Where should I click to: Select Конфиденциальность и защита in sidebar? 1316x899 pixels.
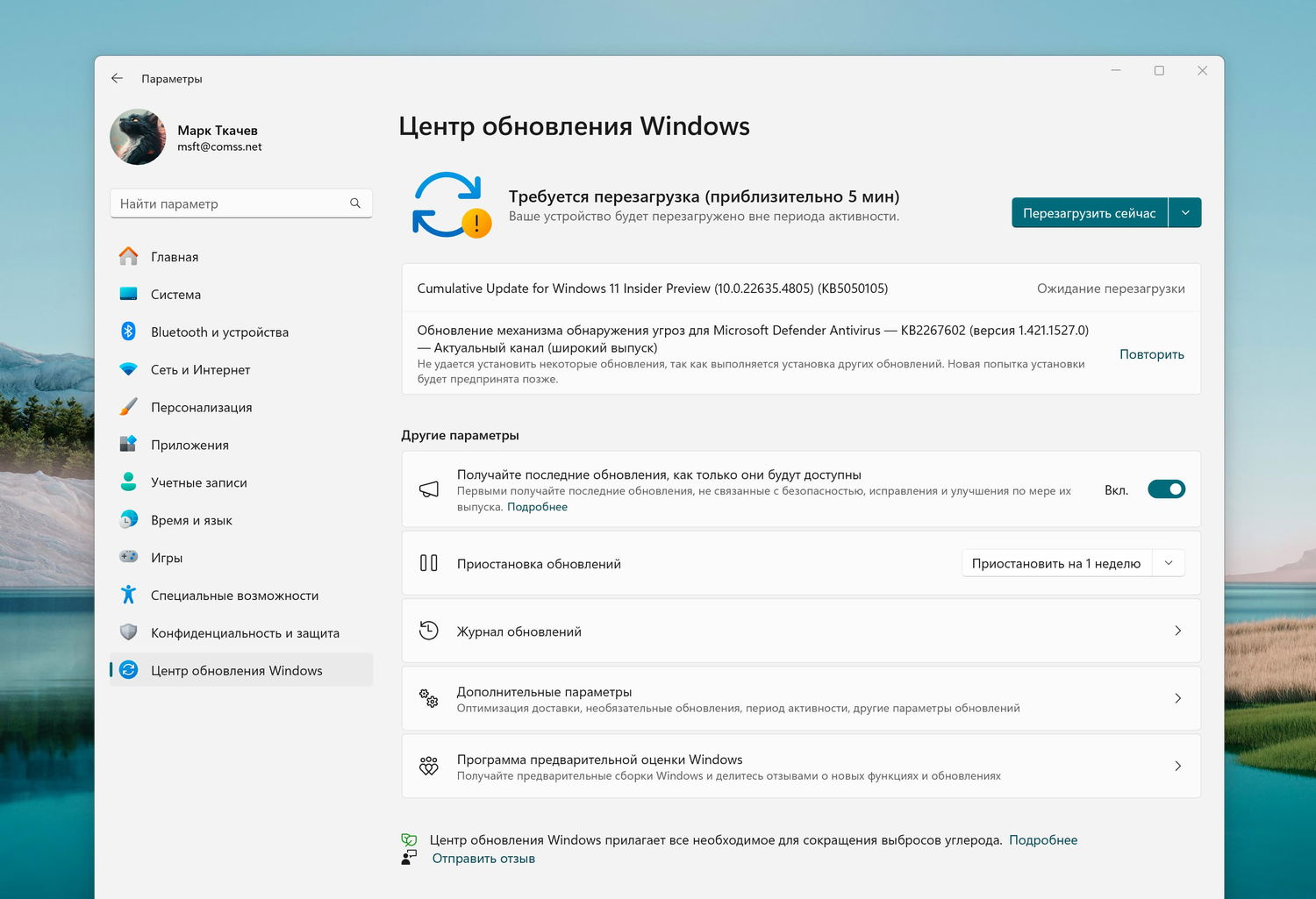[x=241, y=633]
